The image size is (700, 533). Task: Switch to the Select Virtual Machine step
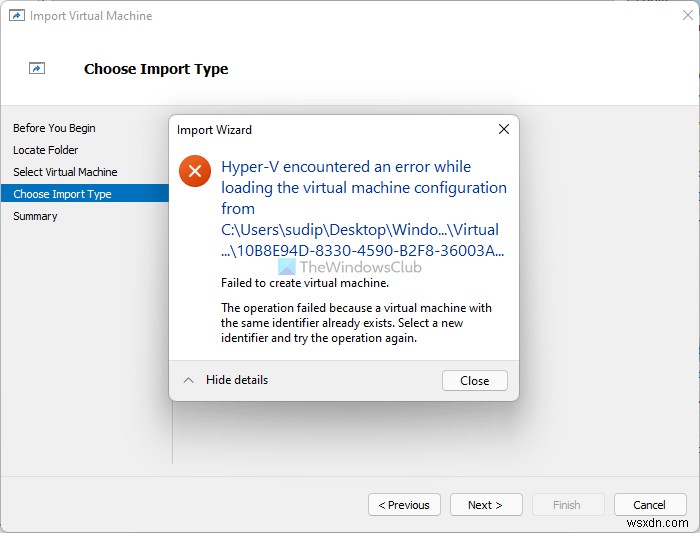pos(65,172)
